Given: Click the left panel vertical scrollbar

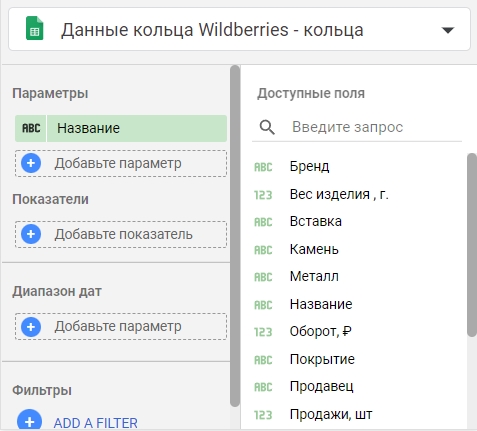Looking at the screenshot, I should tap(235, 236).
